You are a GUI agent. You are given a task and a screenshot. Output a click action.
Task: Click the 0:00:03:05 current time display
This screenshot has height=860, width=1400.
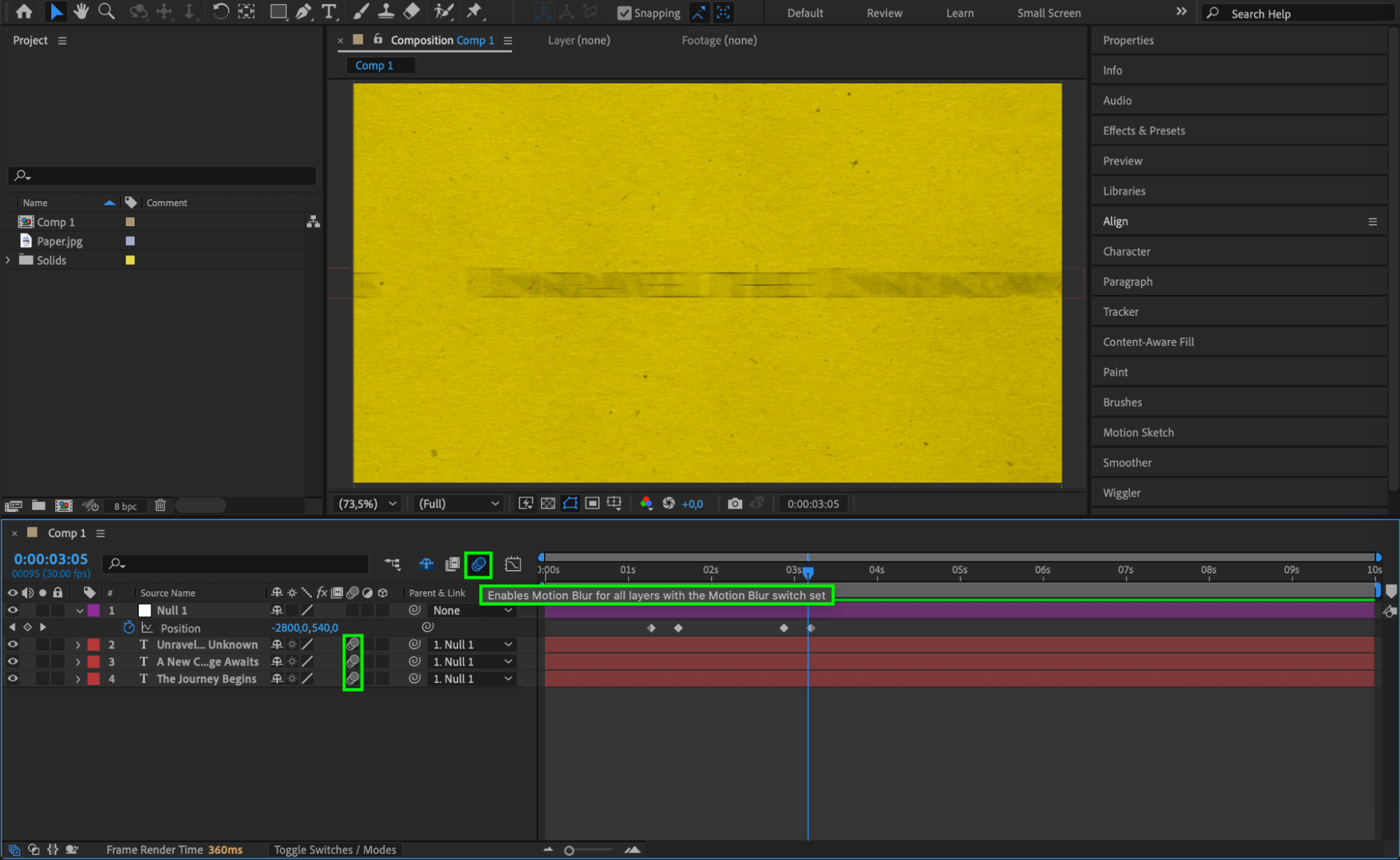coord(51,559)
